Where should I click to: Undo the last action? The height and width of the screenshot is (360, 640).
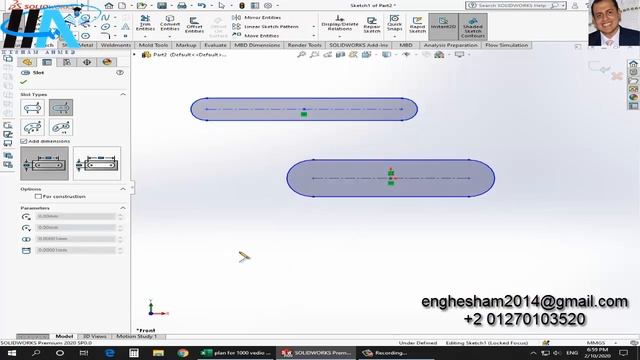coord(202,6)
